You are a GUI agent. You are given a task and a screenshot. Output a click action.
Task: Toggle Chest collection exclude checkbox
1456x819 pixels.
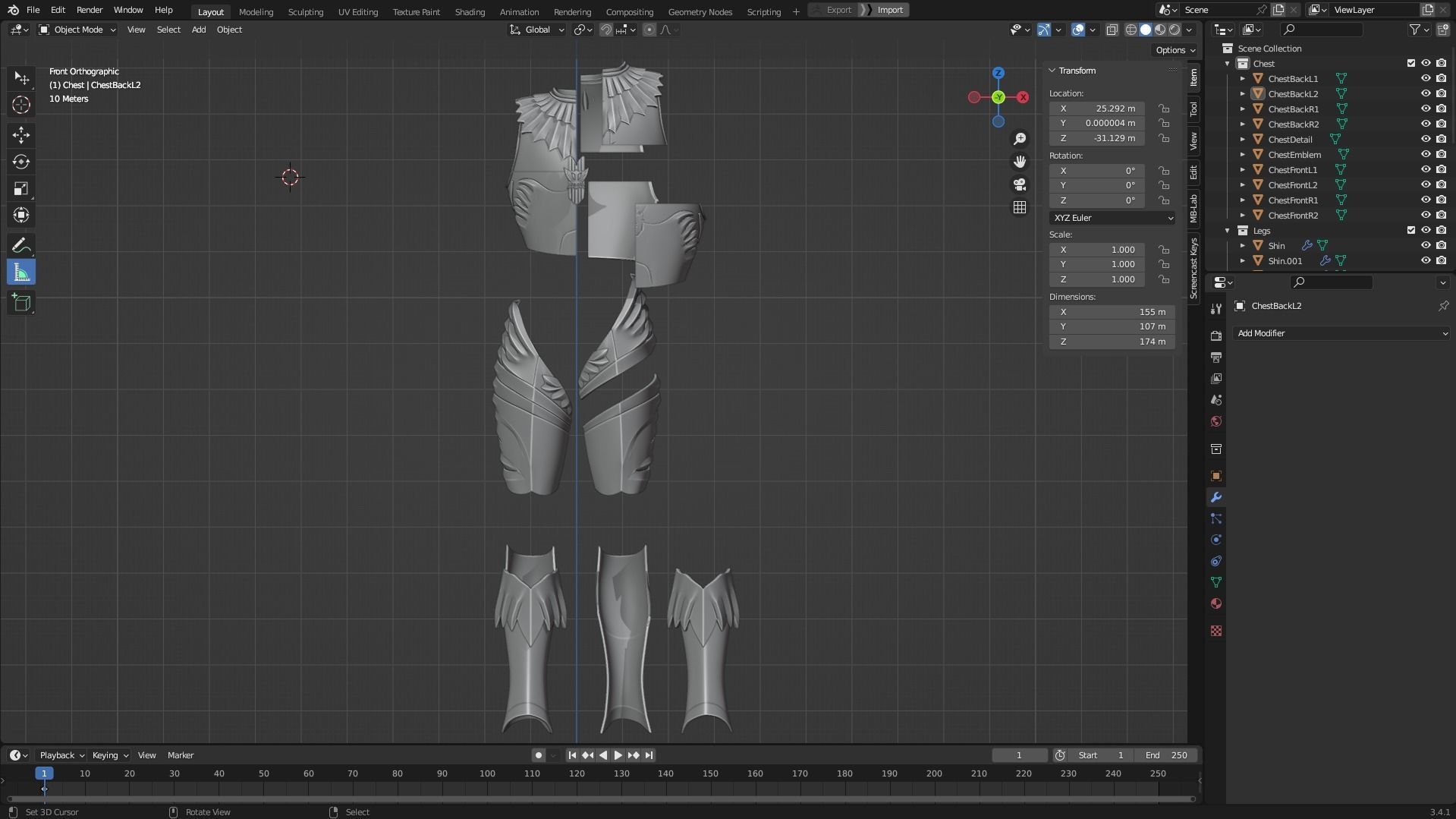click(x=1410, y=63)
